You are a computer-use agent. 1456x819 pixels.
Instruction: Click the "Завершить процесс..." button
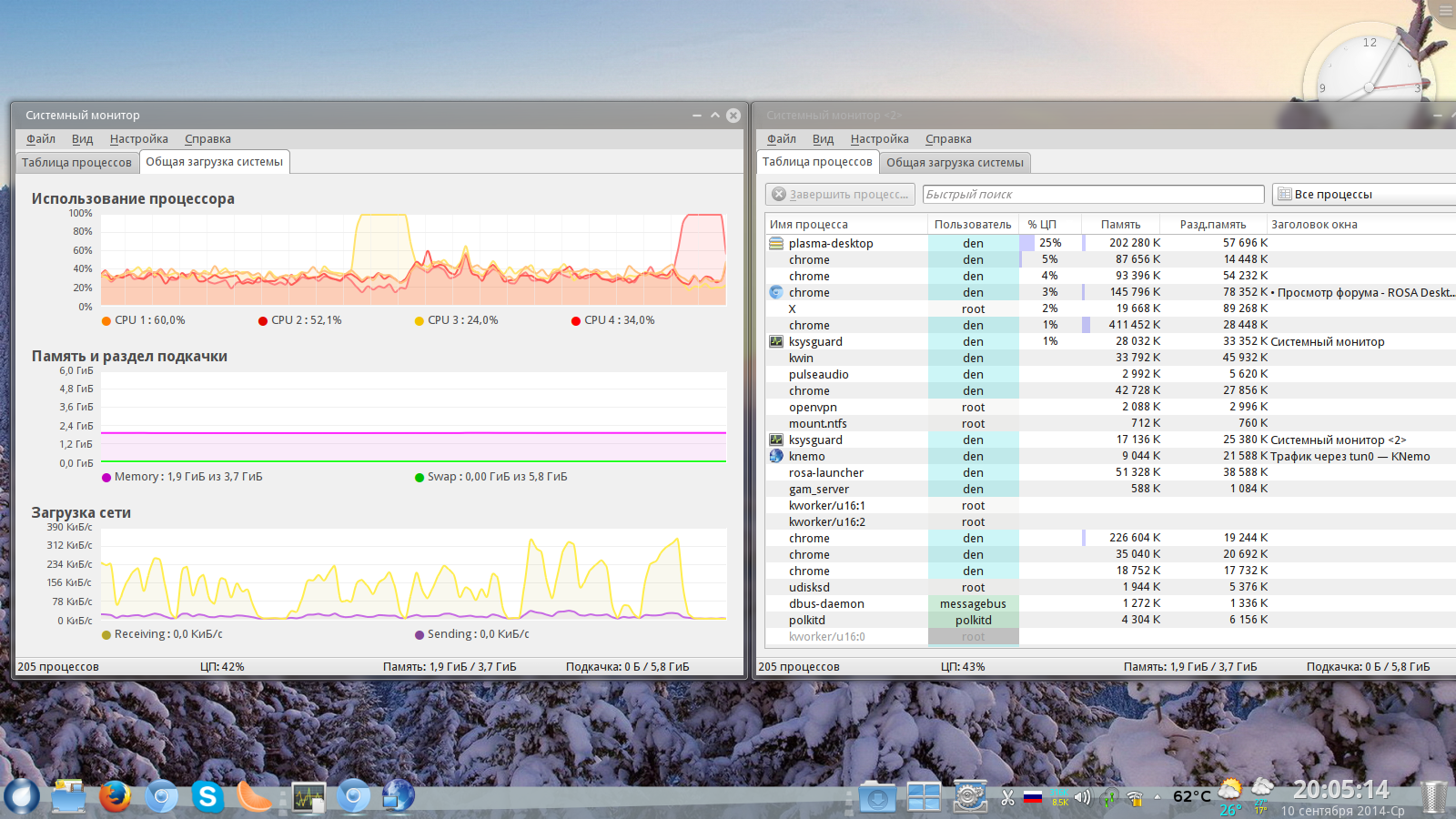point(840,194)
